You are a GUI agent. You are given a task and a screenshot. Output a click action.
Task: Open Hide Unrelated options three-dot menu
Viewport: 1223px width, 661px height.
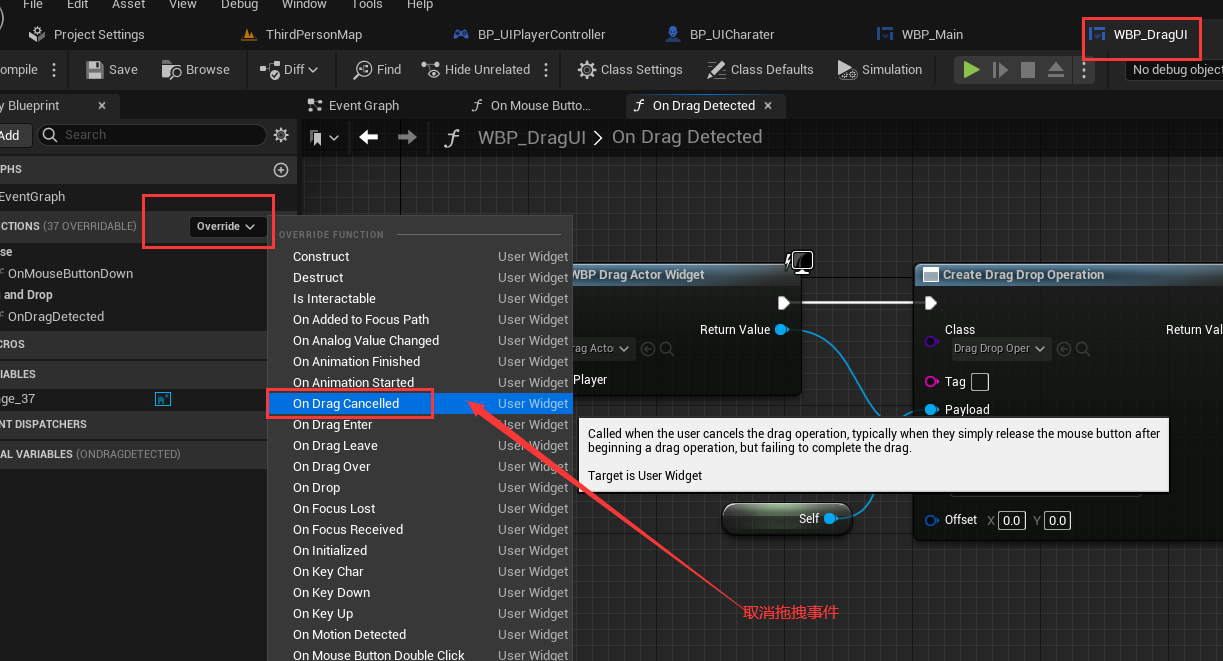click(x=546, y=70)
